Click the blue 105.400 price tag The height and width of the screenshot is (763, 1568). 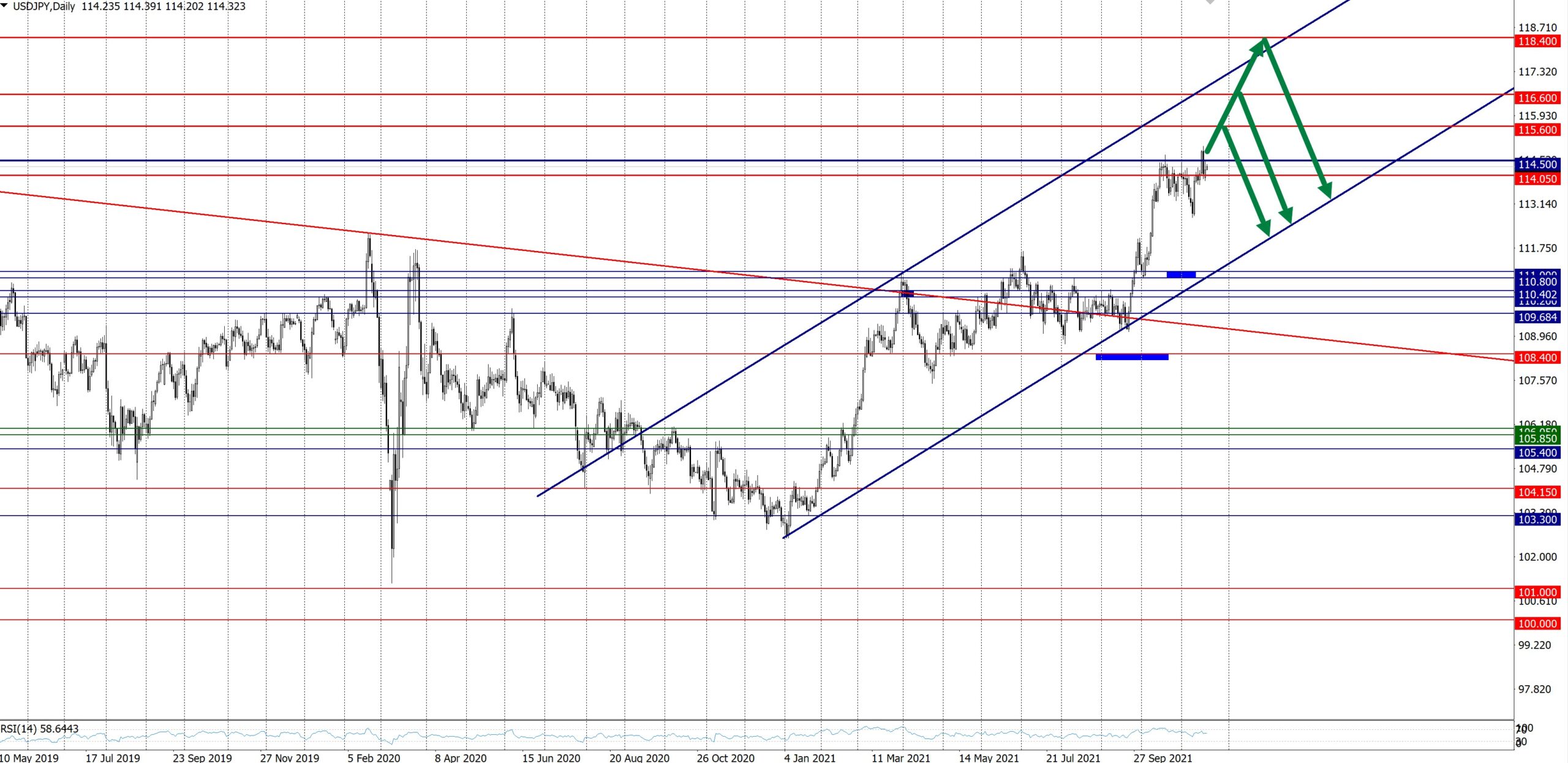click(x=1537, y=453)
